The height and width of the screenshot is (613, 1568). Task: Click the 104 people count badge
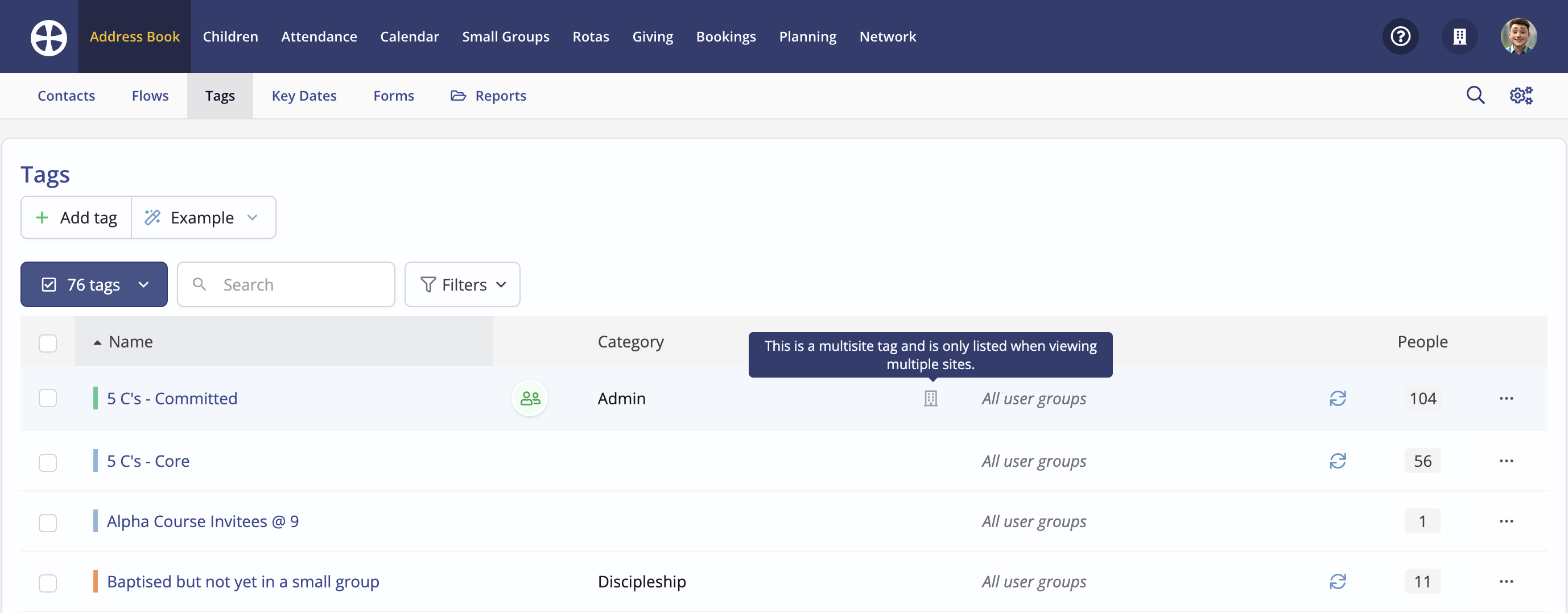coord(1422,398)
